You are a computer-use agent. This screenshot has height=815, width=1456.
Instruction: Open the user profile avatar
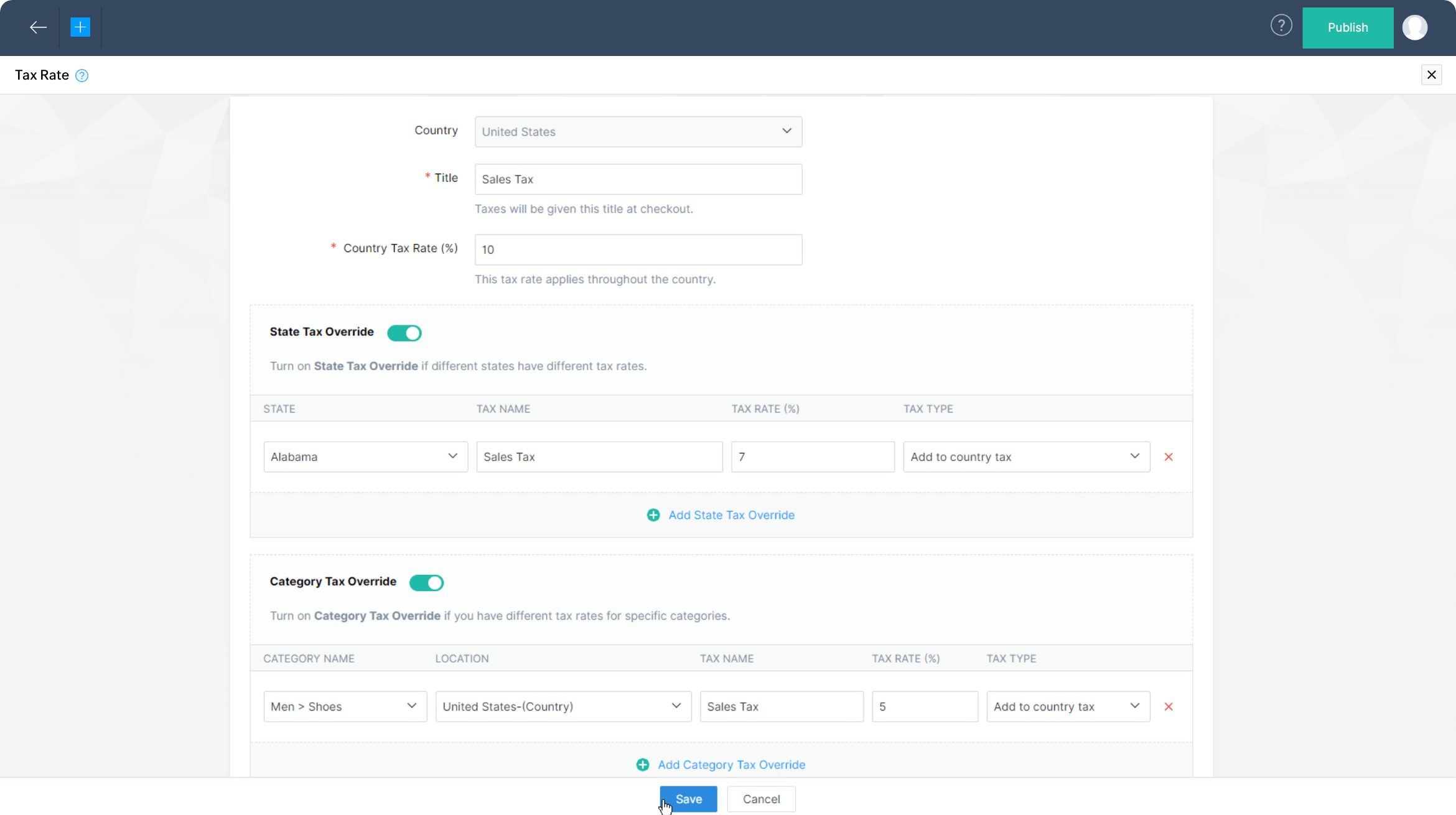[1414, 27]
